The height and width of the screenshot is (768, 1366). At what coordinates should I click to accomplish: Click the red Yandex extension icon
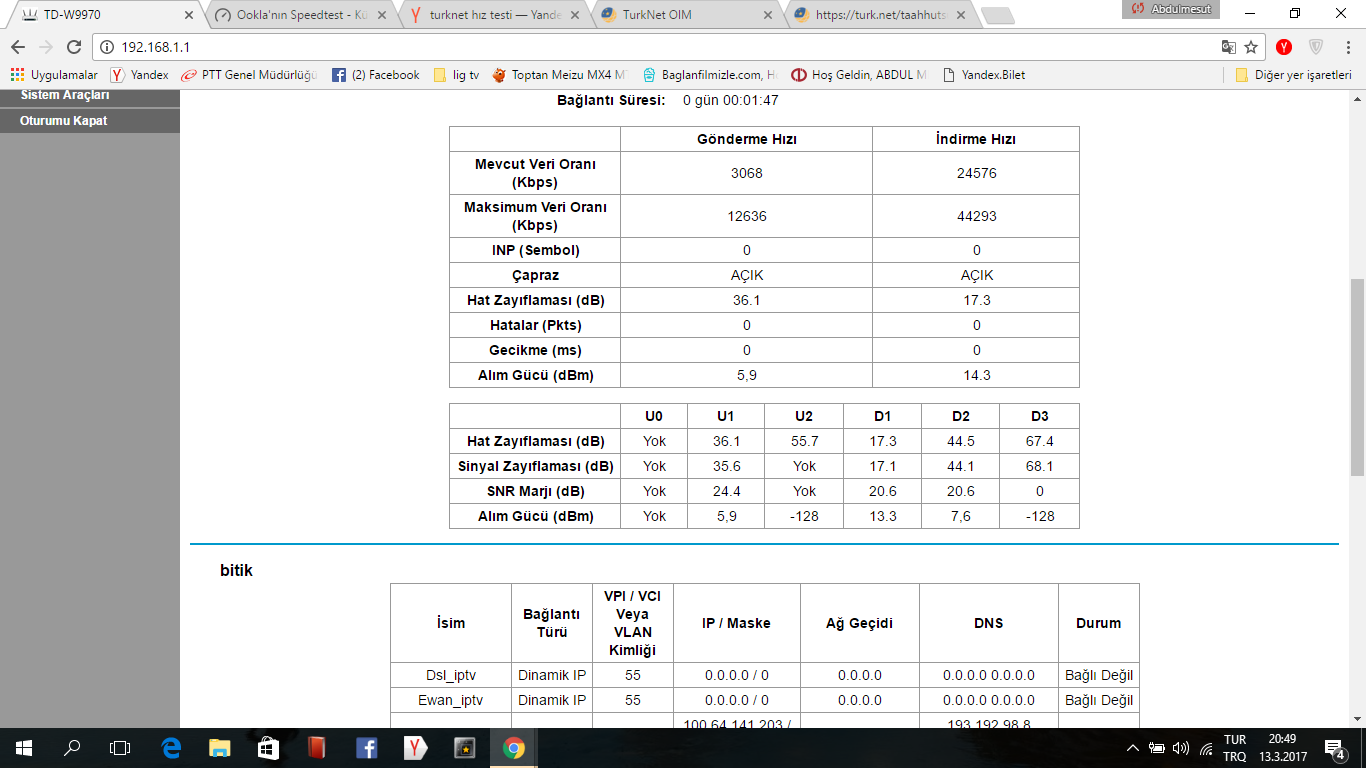coord(1284,47)
